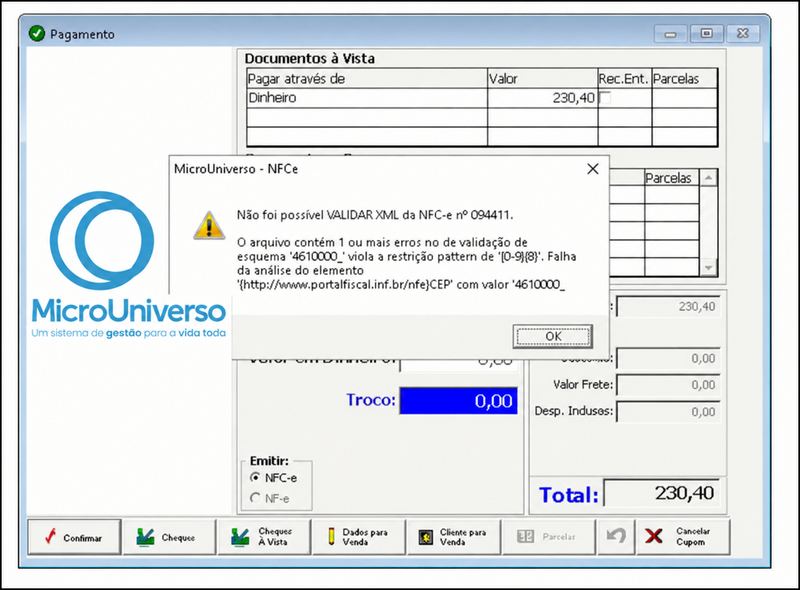The image size is (800, 590).
Task: Select the NFC-e radio option
Action: click(256, 478)
